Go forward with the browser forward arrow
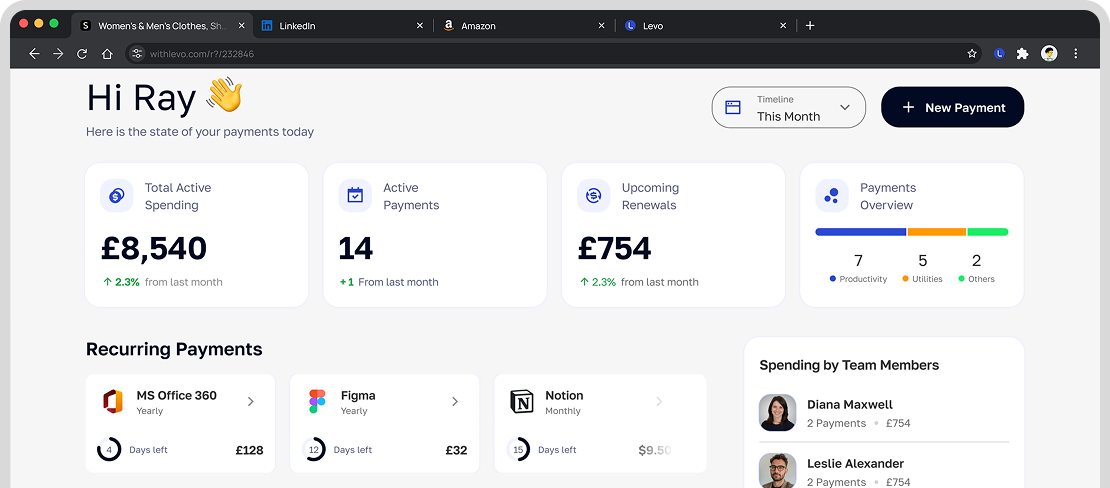The image size is (1110, 488). coord(58,53)
